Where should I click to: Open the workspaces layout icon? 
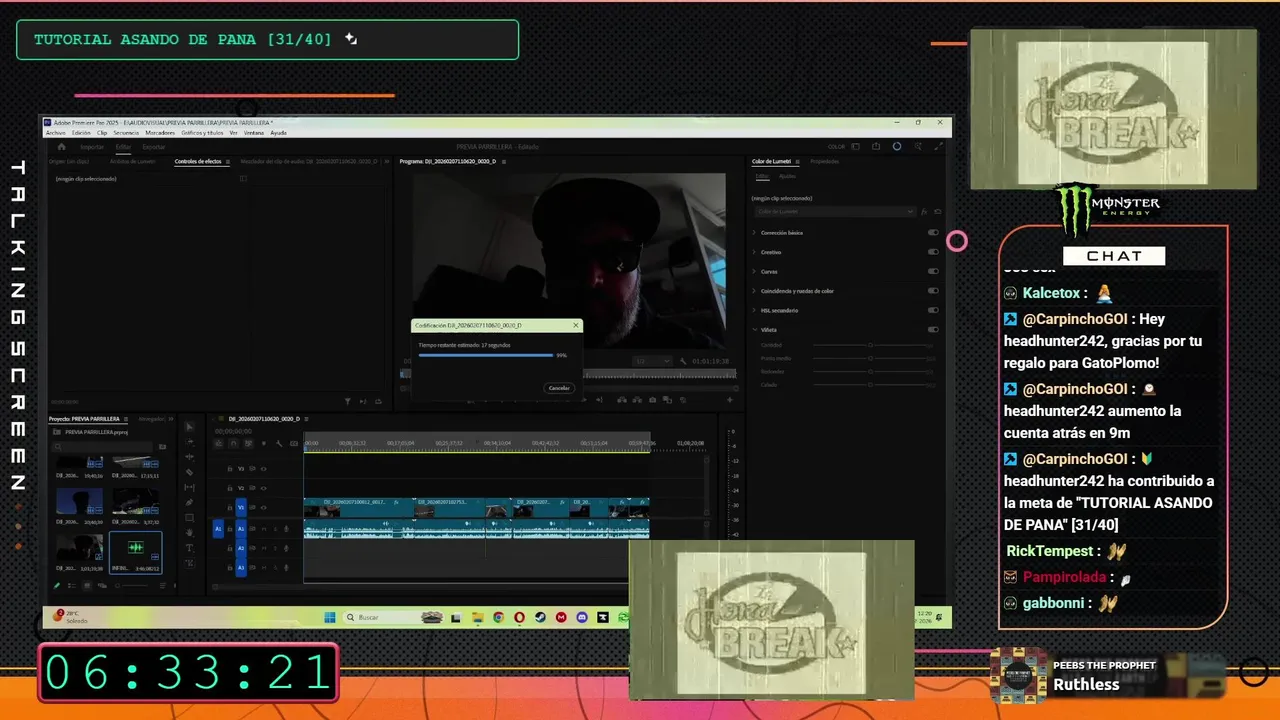[x=858, y=146]
